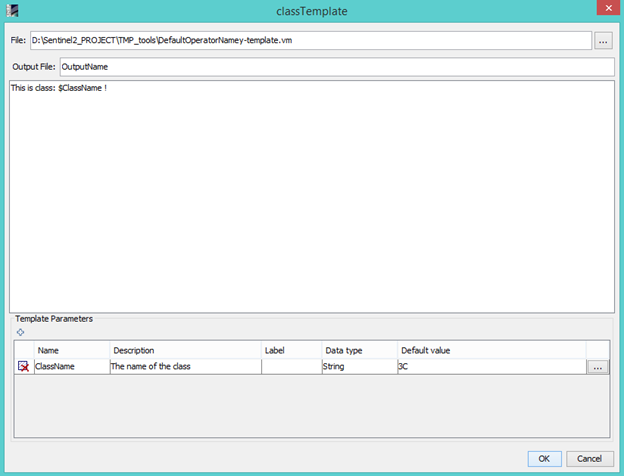Viewport: 624px width, 476px height.
Task: Delete the ClassName parameter row
Action: pyautogui.click(x=23, y=367)
